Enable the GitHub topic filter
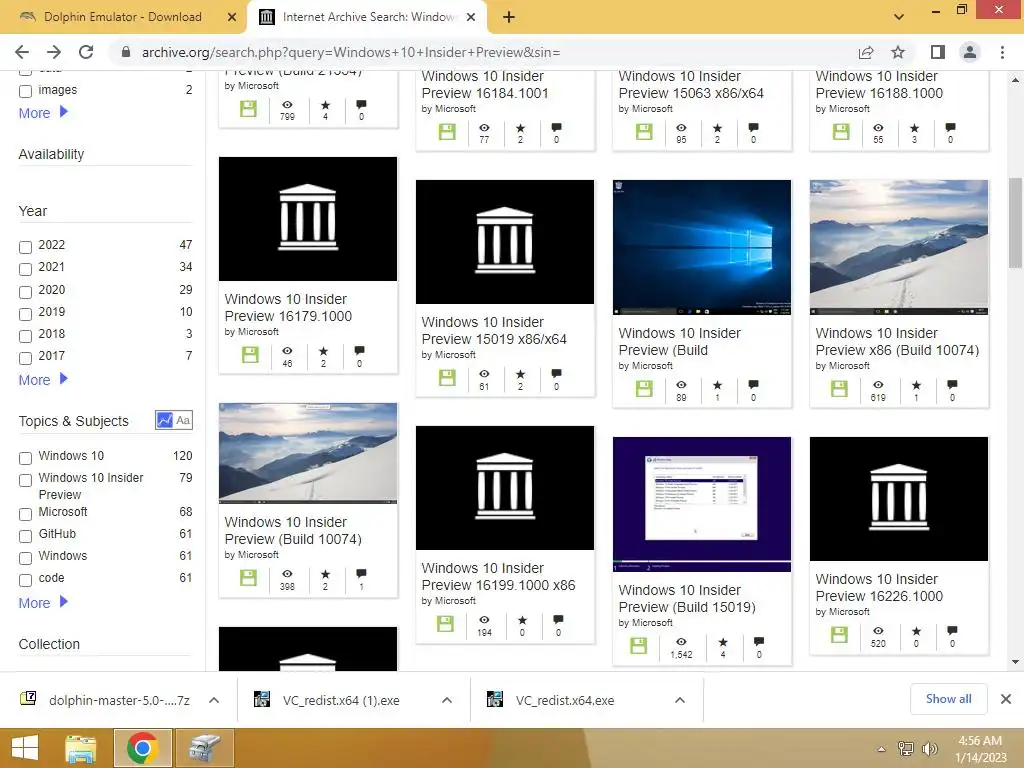Screen dimensions: 1024x768 coord(25,536)
